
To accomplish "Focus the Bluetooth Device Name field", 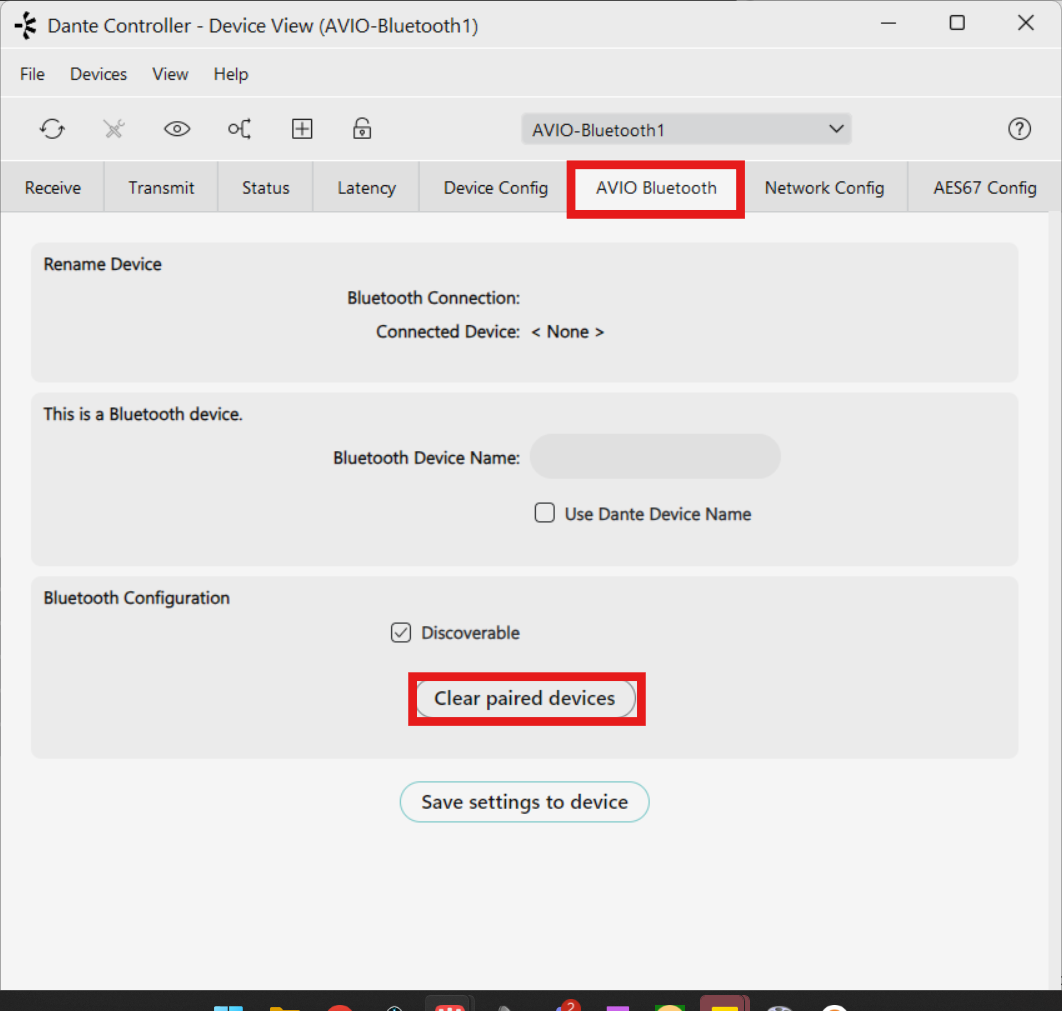I will [655, 457].
